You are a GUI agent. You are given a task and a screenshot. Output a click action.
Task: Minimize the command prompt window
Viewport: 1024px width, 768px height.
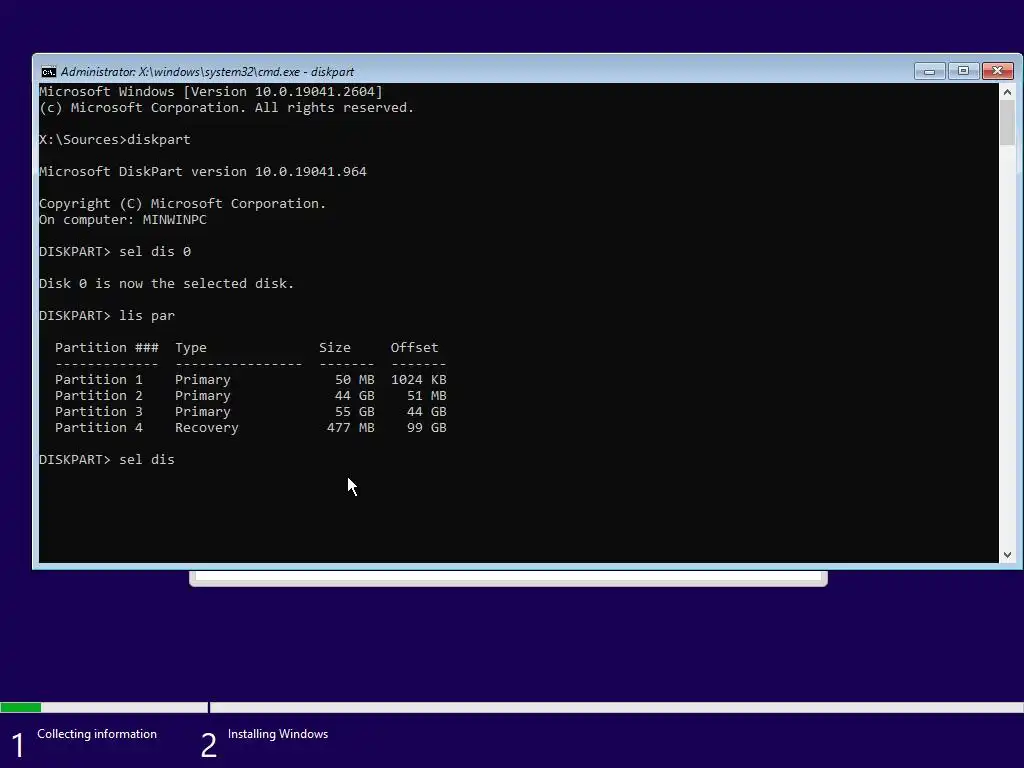[x=930, y=71]
